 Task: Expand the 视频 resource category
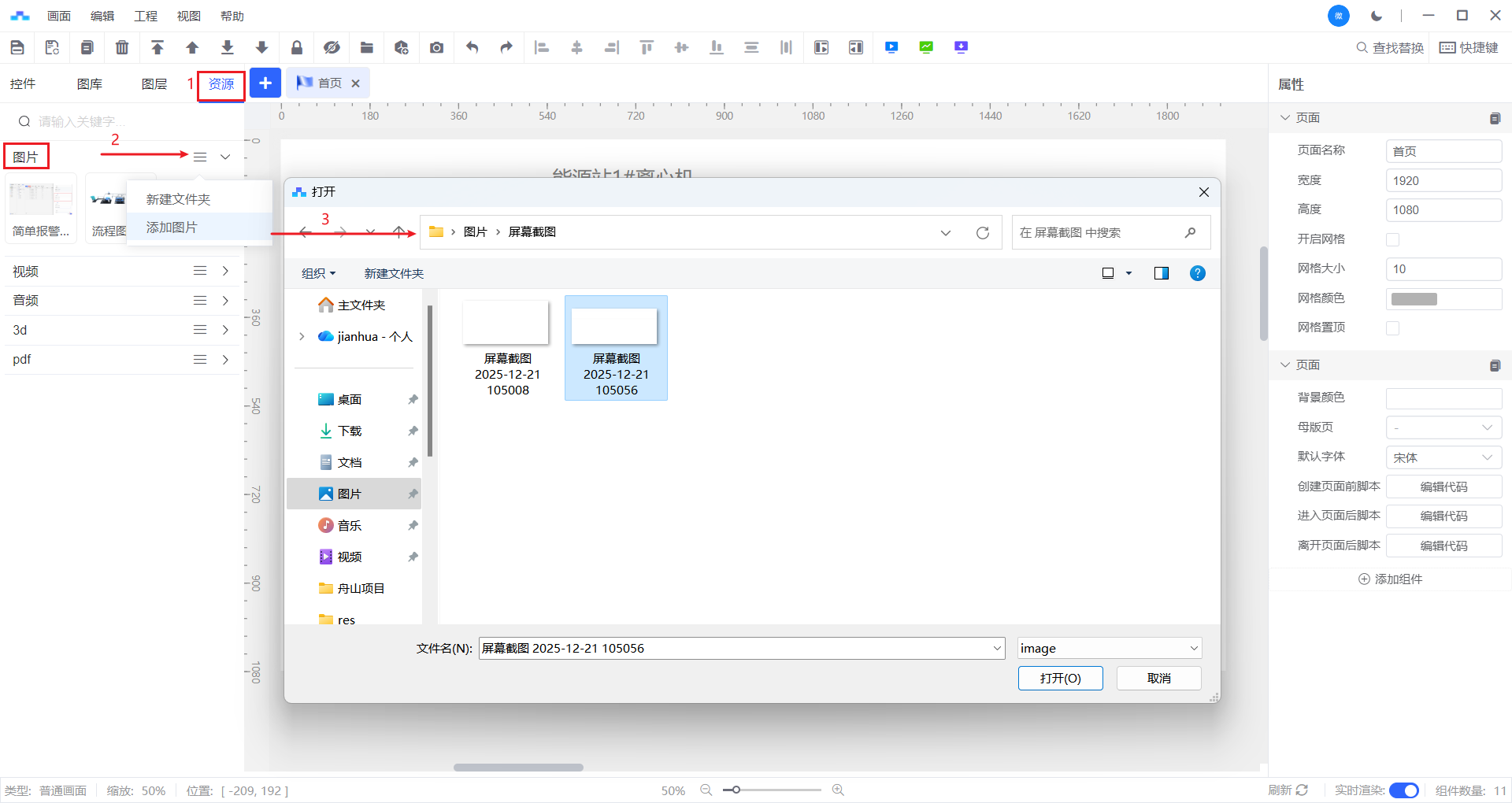(x=225, y=271)
